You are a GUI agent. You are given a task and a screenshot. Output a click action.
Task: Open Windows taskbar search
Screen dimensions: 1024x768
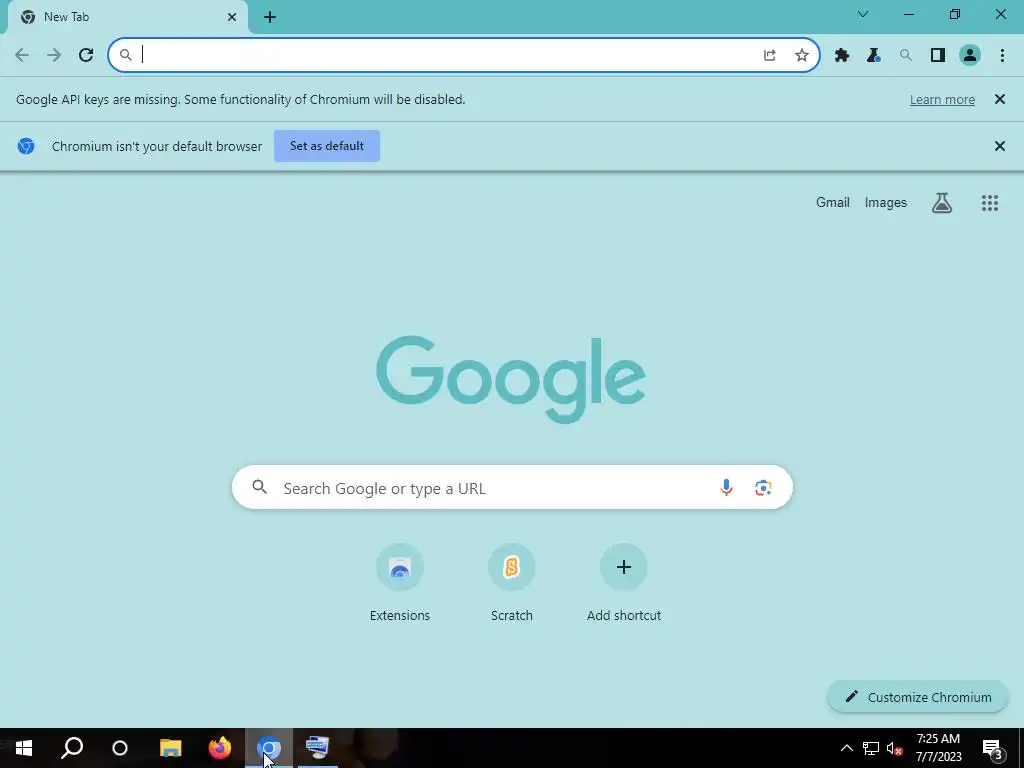pos(72,748)
